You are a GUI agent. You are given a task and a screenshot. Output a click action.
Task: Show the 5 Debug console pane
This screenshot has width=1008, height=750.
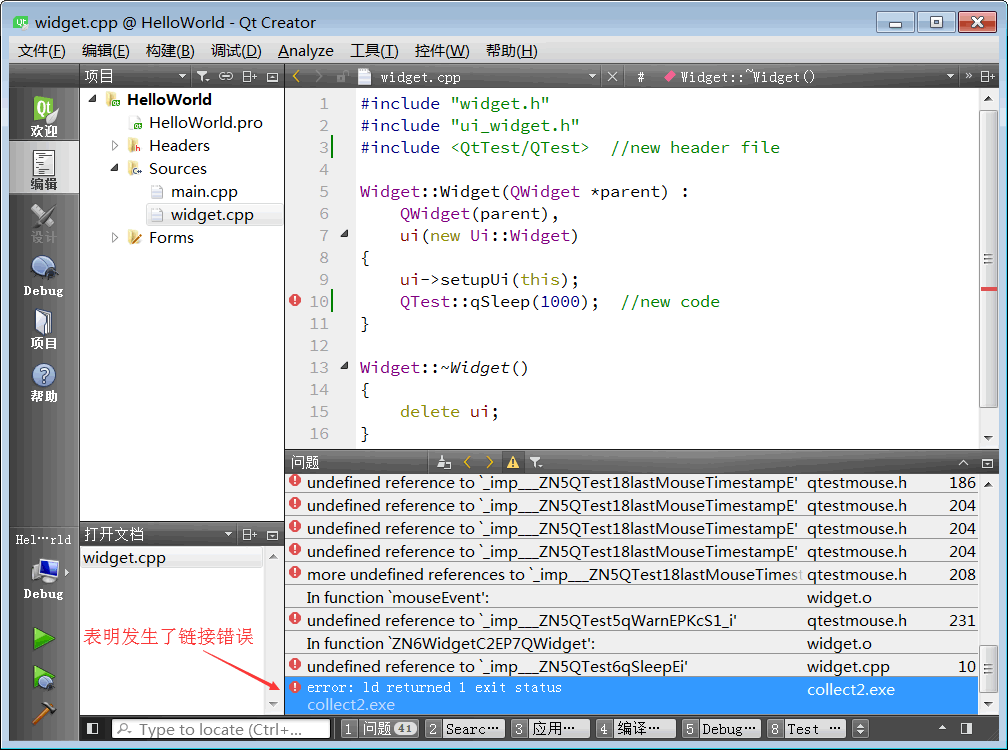click(721, 728)
